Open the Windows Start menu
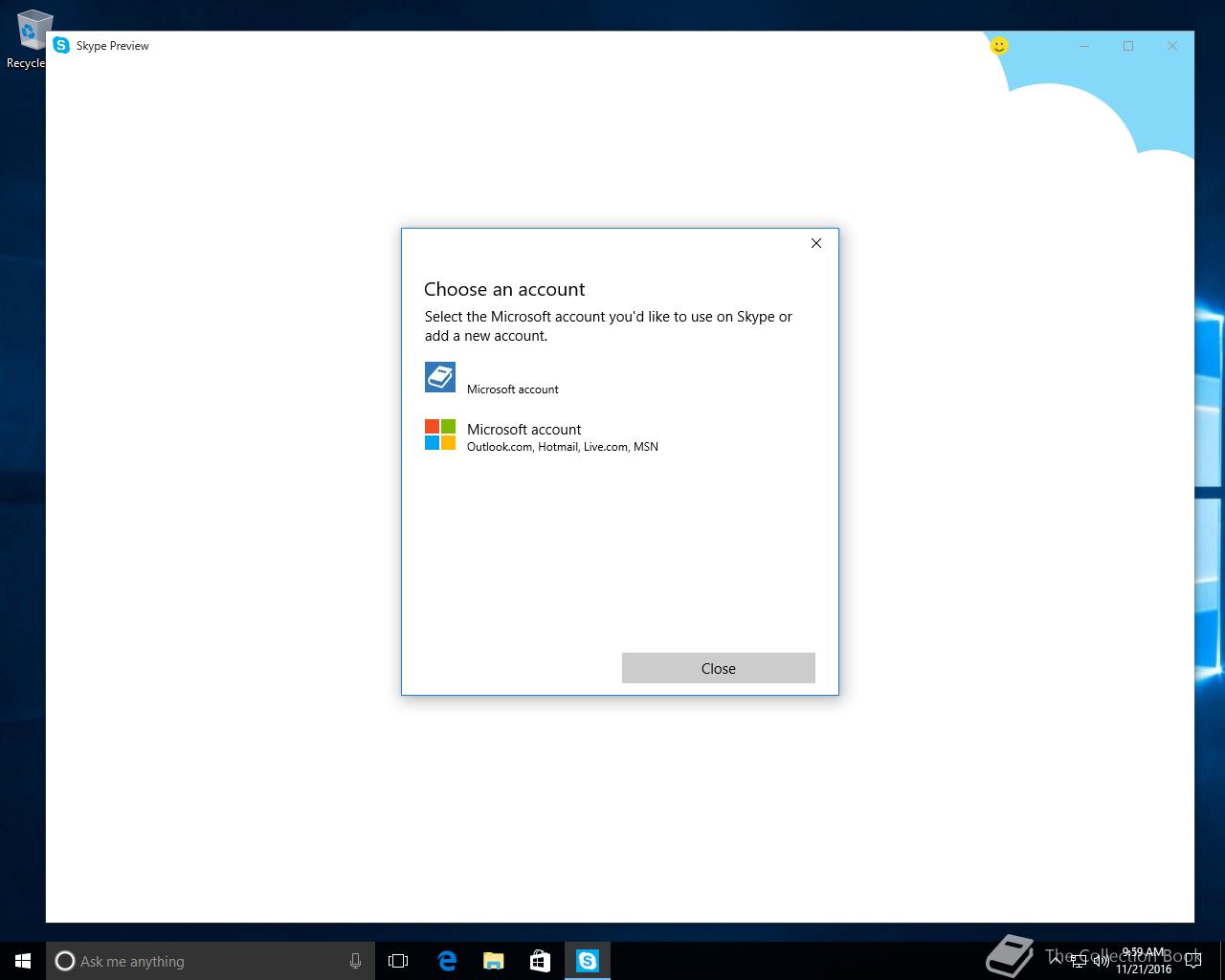The width and height of the screenshot is (1225, 980). (x=23, y=961)
